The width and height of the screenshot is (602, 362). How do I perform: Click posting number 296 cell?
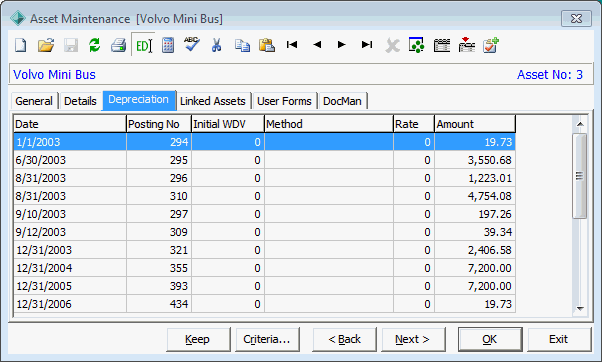pyautogui.click(x=159, y=178)
